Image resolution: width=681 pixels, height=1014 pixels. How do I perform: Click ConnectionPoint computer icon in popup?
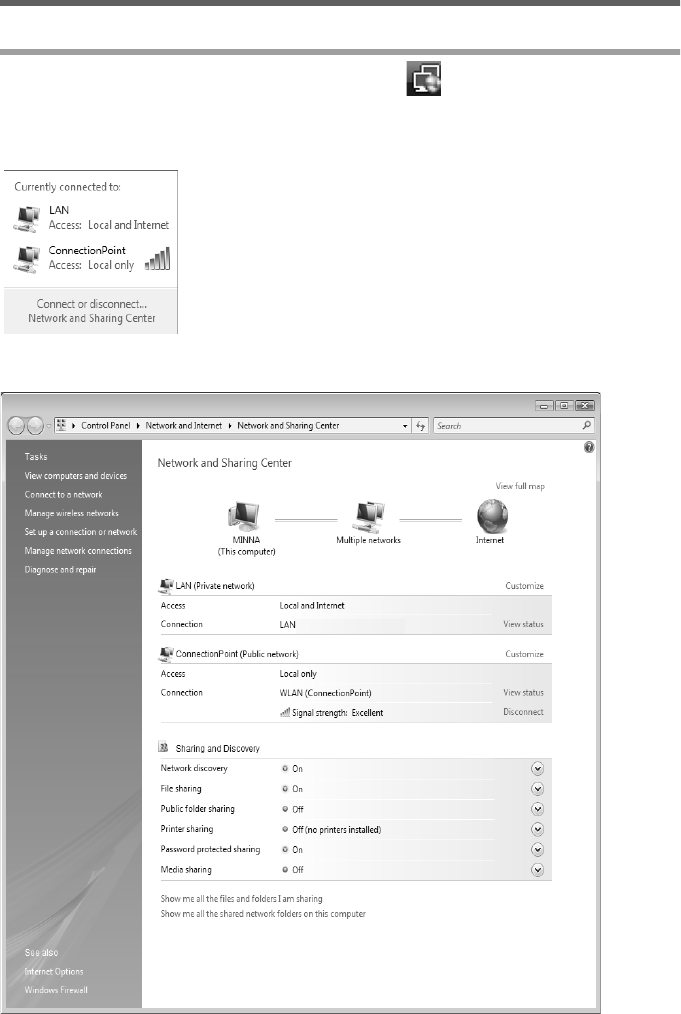(x=27, y=258)
